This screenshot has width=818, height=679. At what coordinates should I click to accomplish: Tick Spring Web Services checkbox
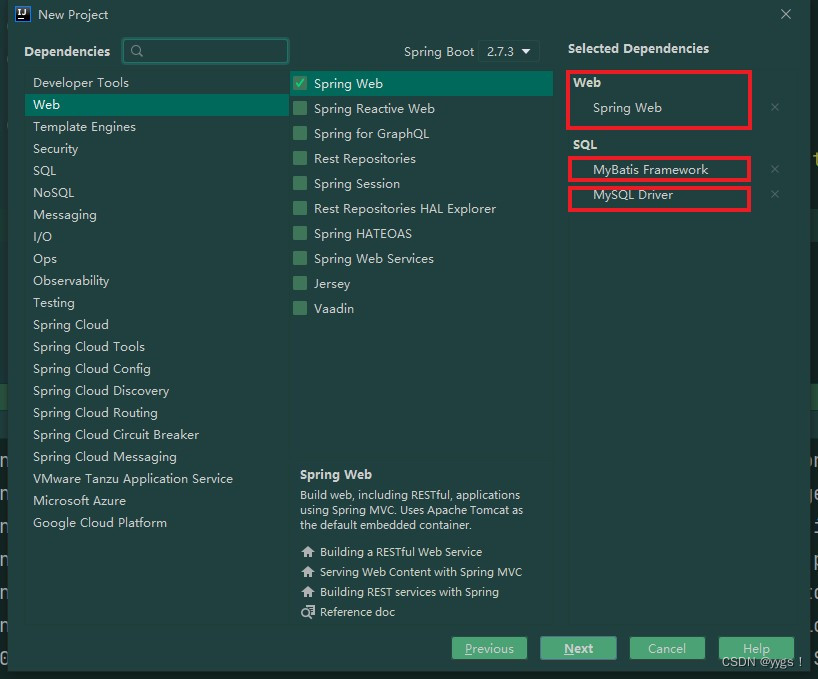click(300, 259)
